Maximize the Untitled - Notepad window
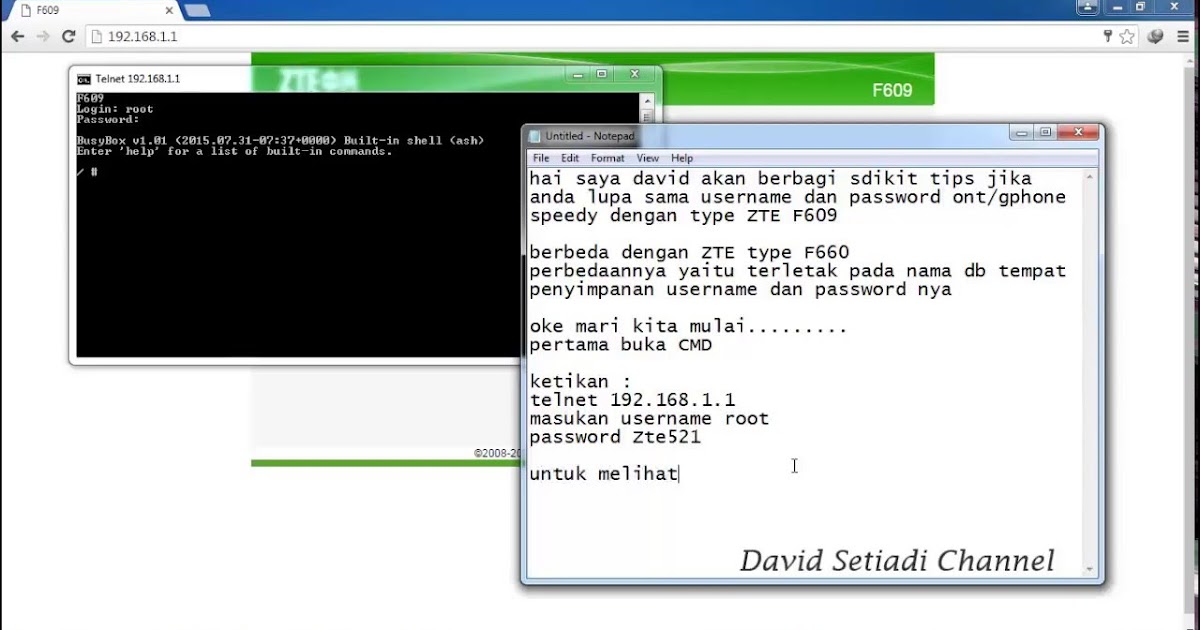This screenshot has width=1200, height=630. click(1046, 132)
